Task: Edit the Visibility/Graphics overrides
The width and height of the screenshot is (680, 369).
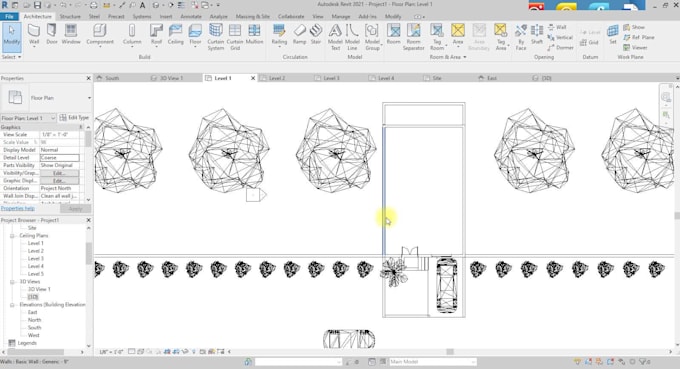Action: click(59, 173)
